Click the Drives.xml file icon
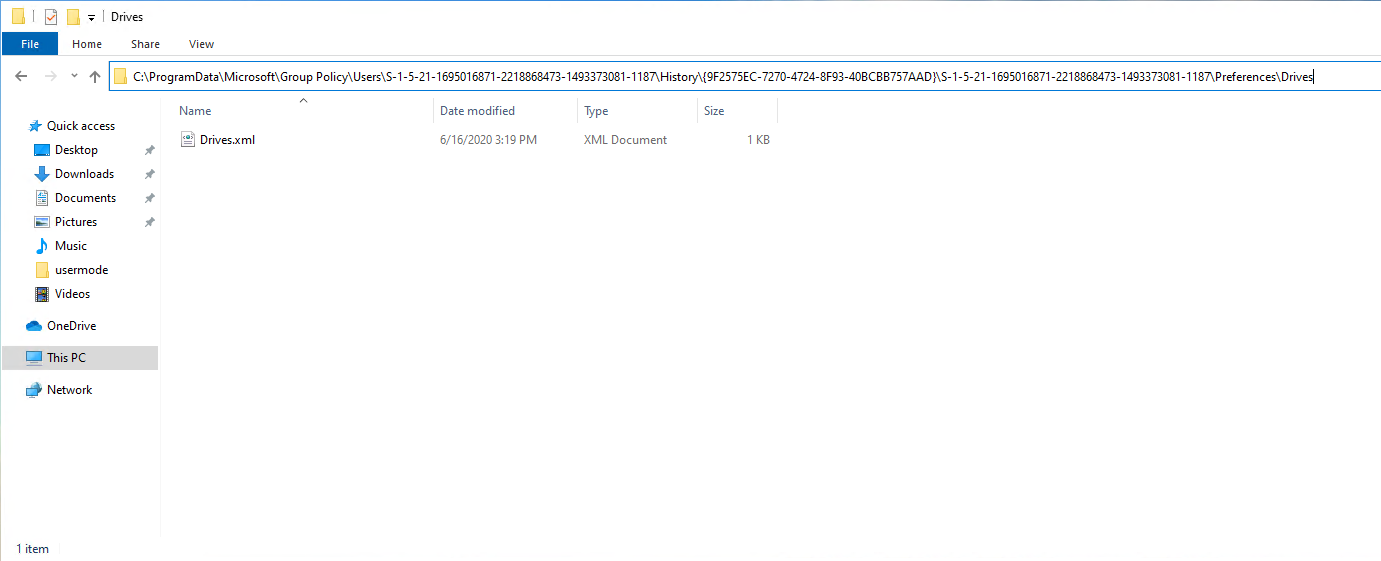Viewport: 1381px width, 561px height. (187, 140)
